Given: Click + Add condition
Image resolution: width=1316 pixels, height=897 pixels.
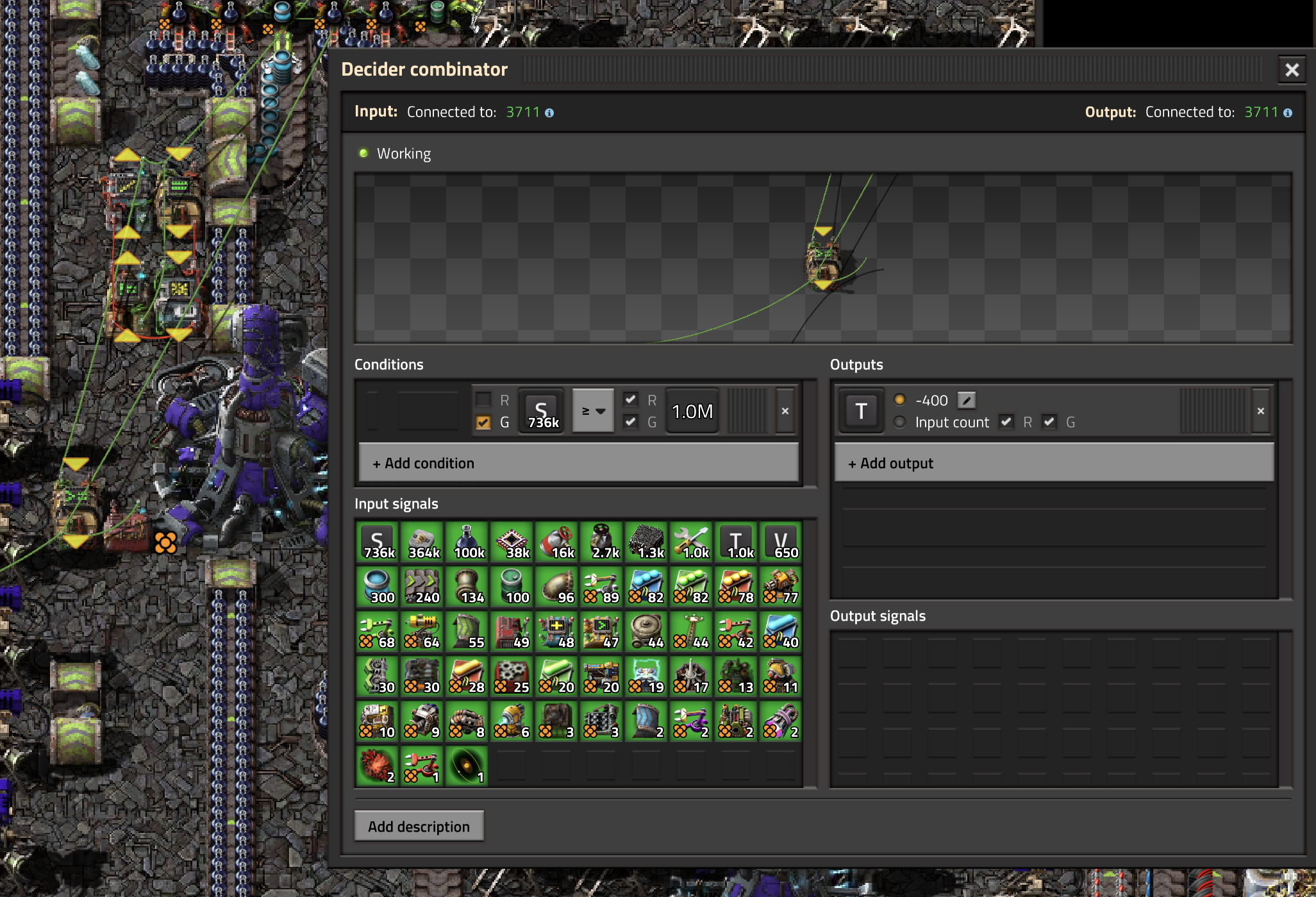Looking at the screenshot, I should tap(579, 463).
